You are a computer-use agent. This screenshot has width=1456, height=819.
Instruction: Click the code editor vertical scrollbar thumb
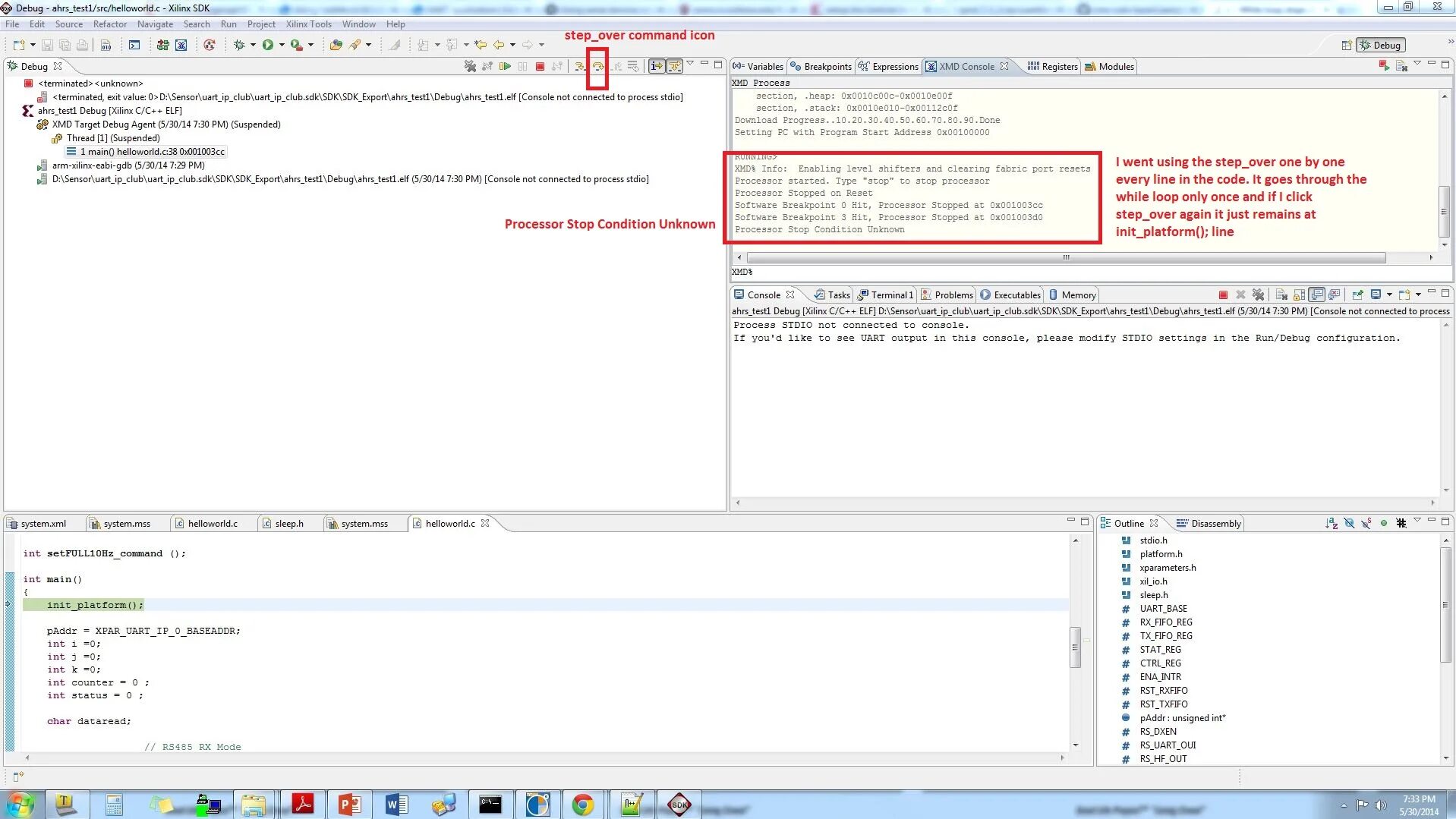(1075, 647)
